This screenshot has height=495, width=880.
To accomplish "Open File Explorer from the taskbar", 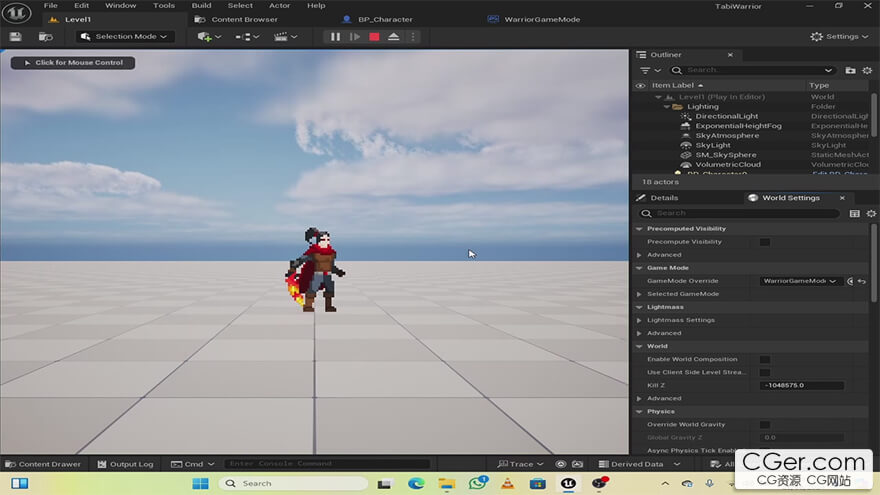I will pos(447,483).
